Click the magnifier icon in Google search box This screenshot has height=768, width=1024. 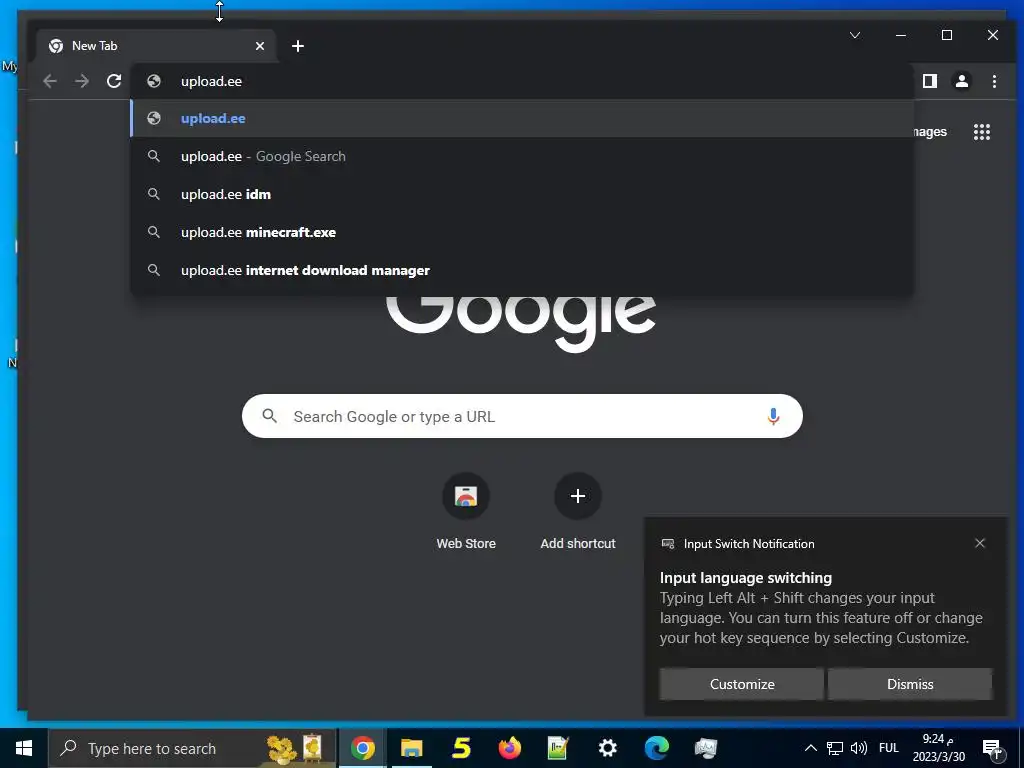[x=270, y=416]
